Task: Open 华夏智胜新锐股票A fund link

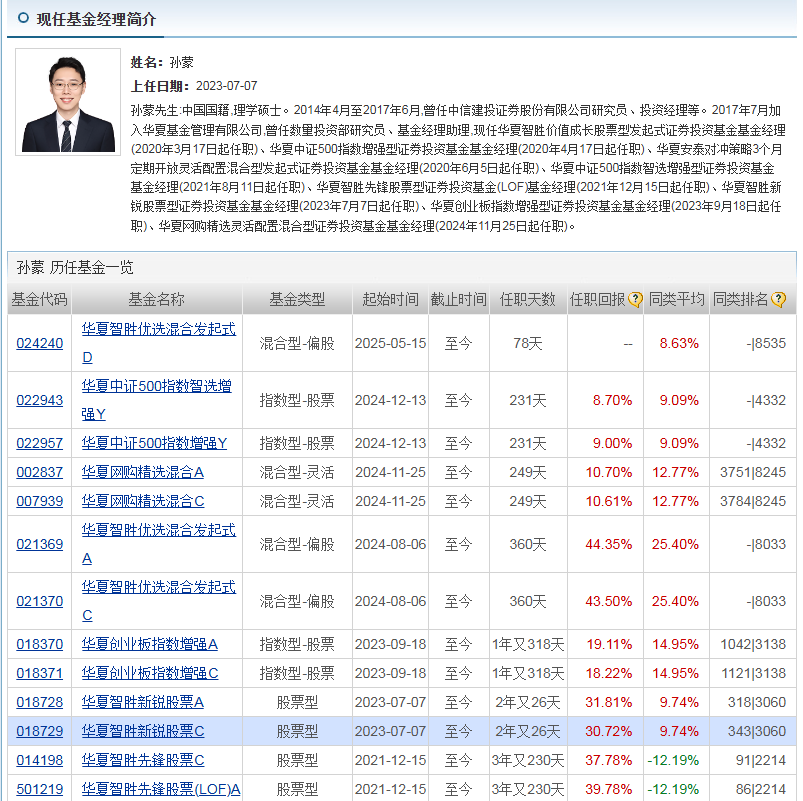Action: pos(143,702)
